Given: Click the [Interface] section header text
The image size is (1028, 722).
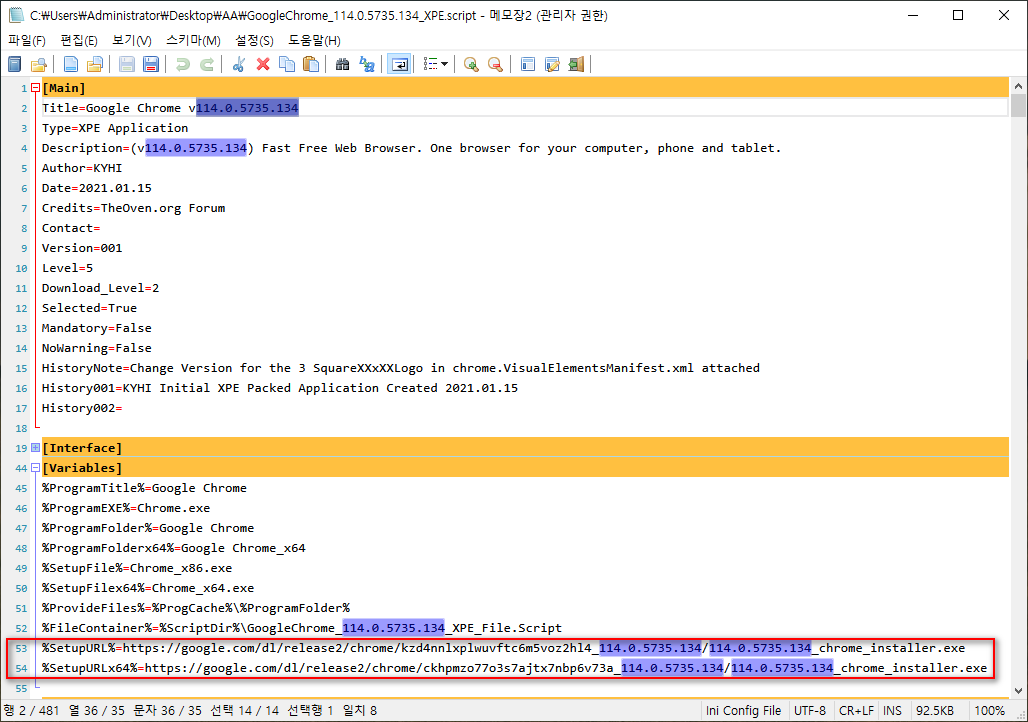Looking at the screenshot, I should coord(82,448).
